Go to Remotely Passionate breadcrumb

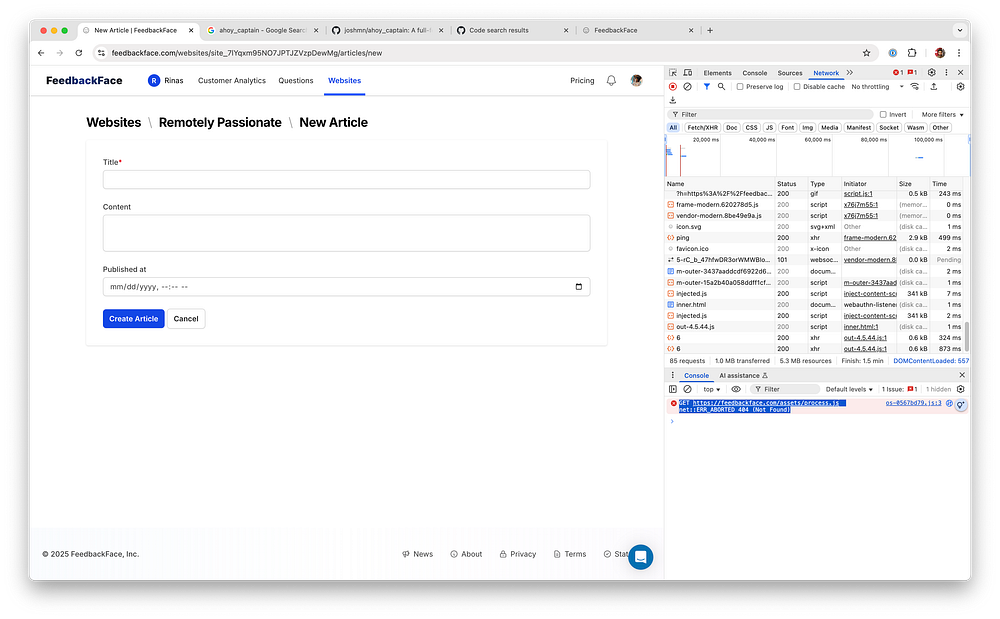tap(220, 122)
